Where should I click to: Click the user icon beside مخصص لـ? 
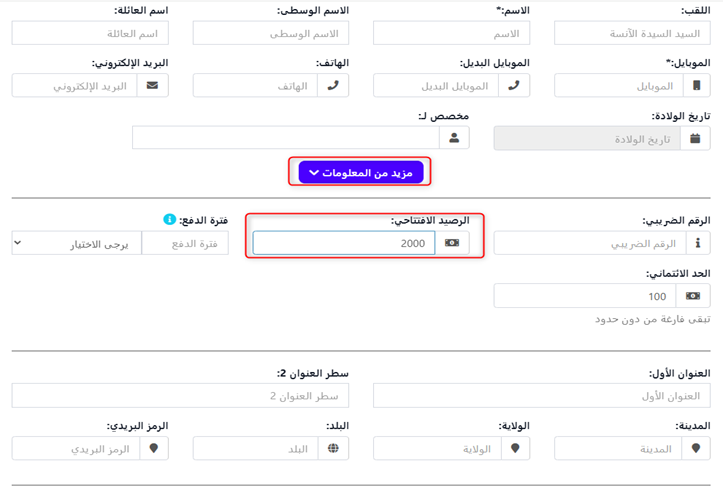(453, 138)
